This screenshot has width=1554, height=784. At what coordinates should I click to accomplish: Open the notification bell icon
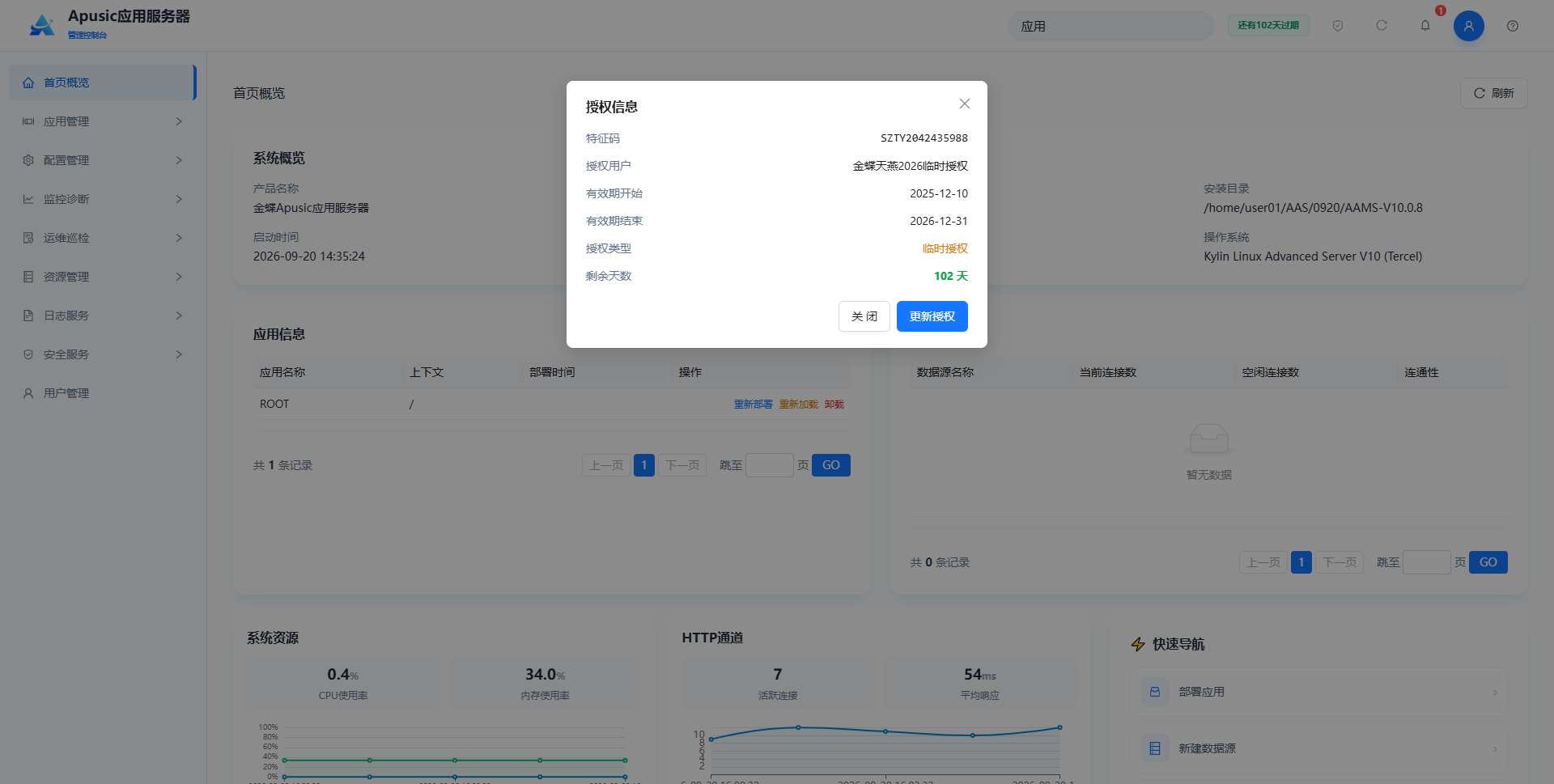1425,26
